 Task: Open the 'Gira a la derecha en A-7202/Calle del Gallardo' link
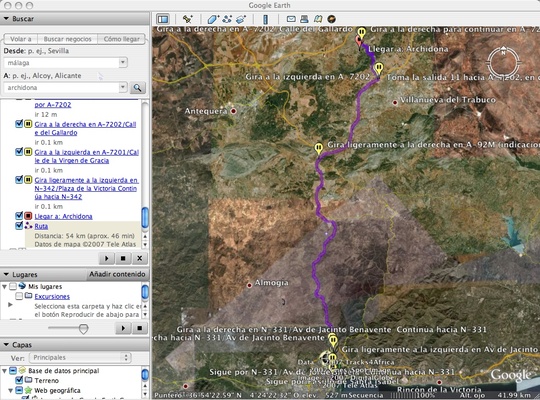tap(85, 129)
